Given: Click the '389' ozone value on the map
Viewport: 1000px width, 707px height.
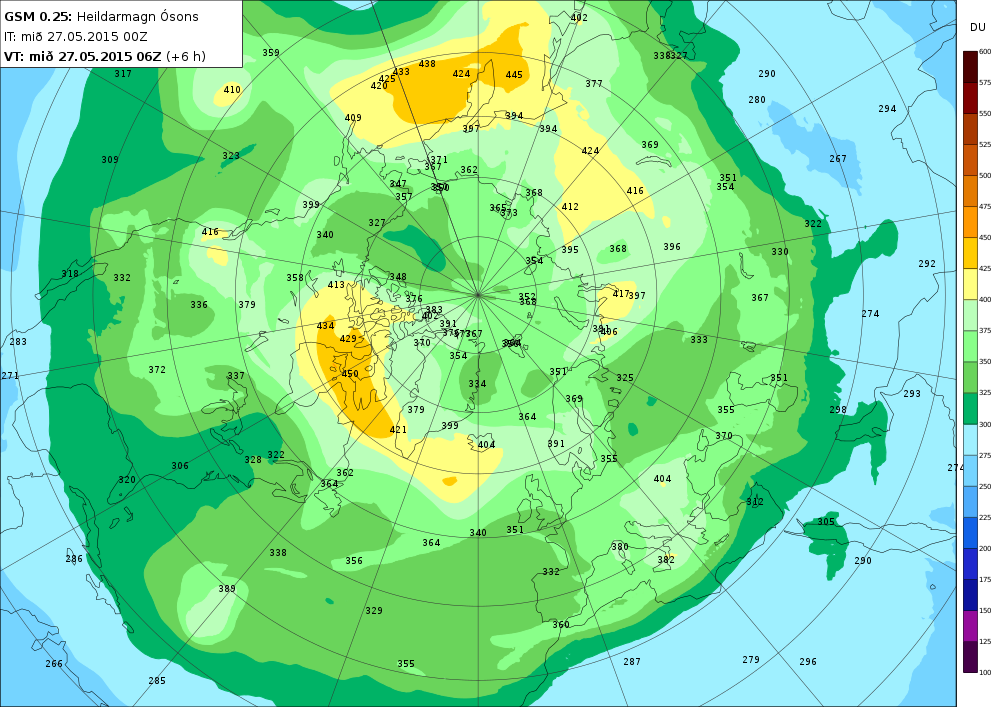Looking at the screenshot, I should coord(227,589).
